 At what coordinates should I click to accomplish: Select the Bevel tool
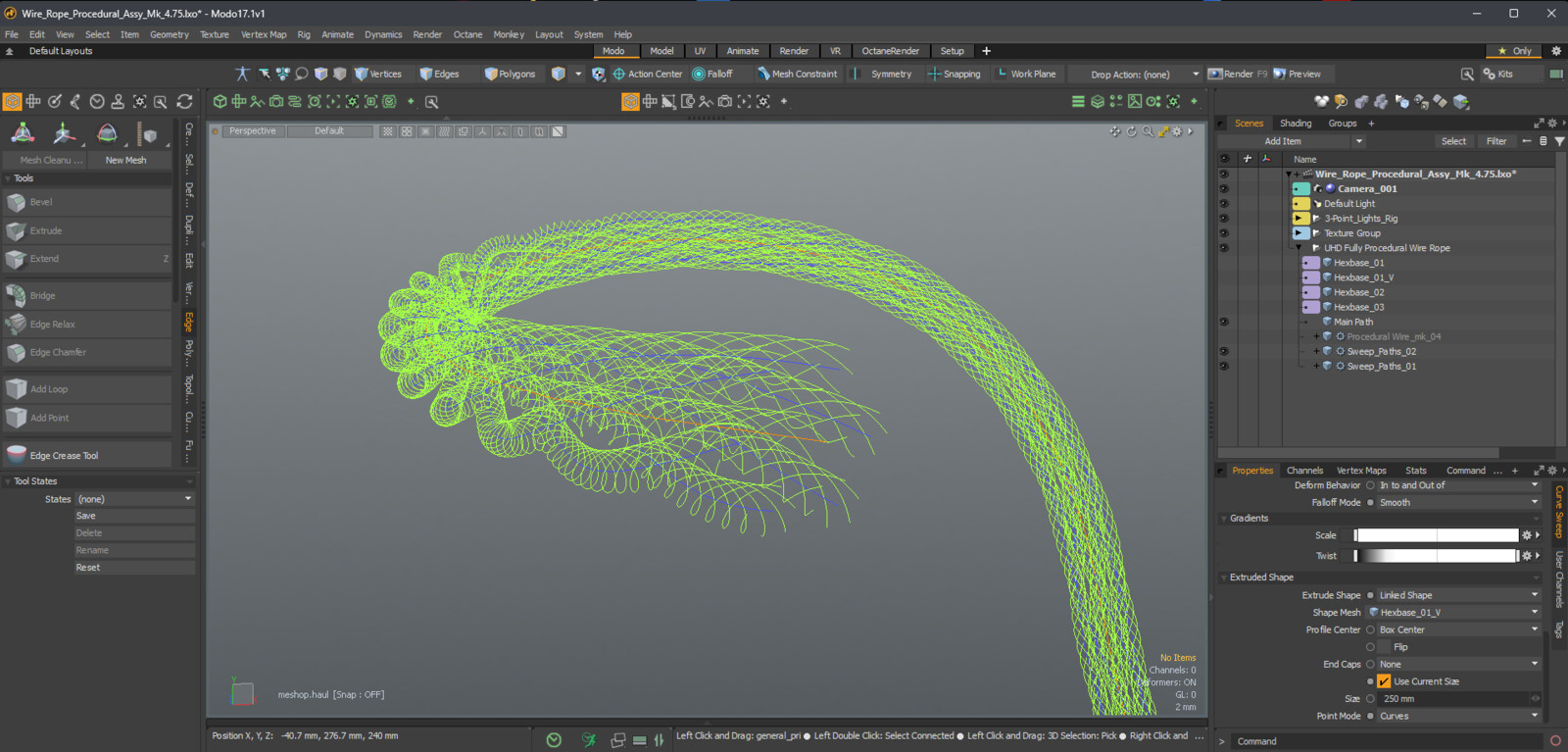88,202
